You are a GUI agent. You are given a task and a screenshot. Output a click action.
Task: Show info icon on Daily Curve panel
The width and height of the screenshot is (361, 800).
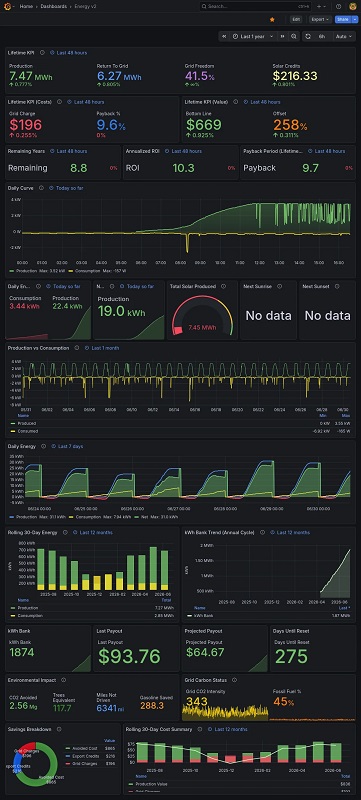click(41, 188)
